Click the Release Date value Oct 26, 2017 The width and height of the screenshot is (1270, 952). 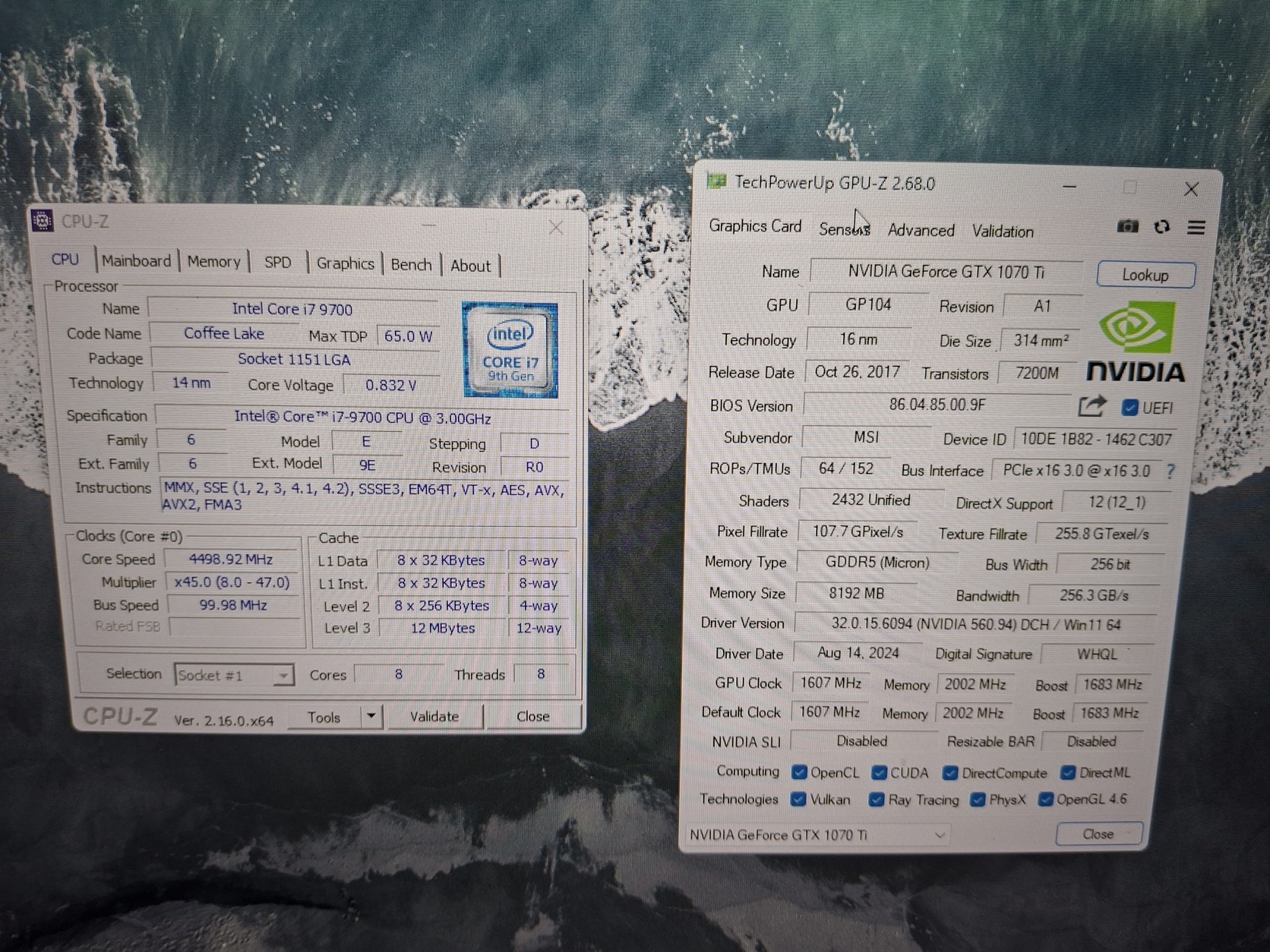coord(858,372)
